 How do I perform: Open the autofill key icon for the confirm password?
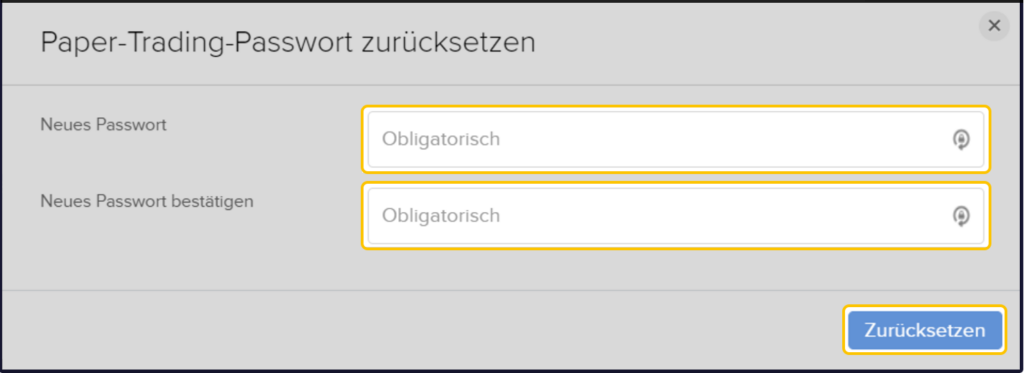(961, 216)
